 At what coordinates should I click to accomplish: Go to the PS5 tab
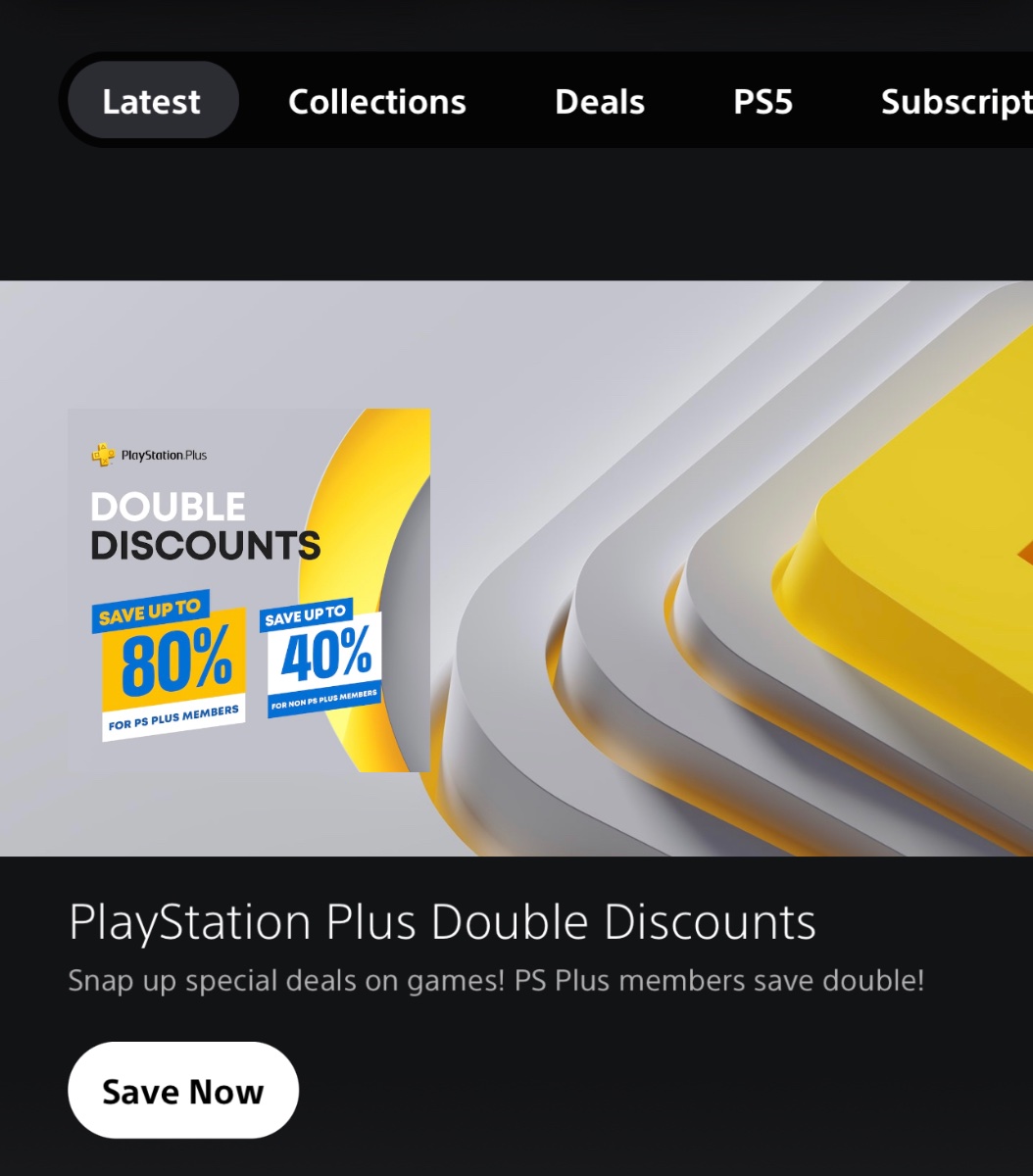pos(763,102)
